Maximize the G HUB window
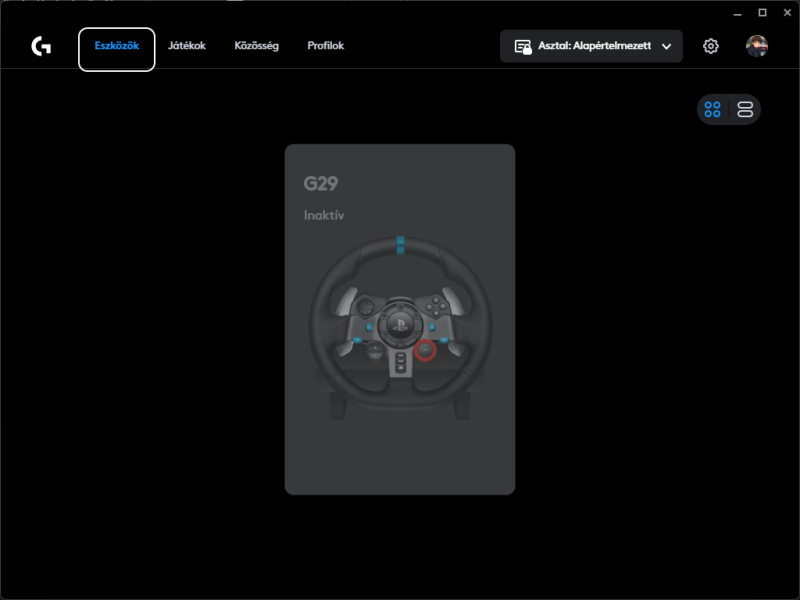Viewport: 800px width, 600px height. click(x=762, y=13)
